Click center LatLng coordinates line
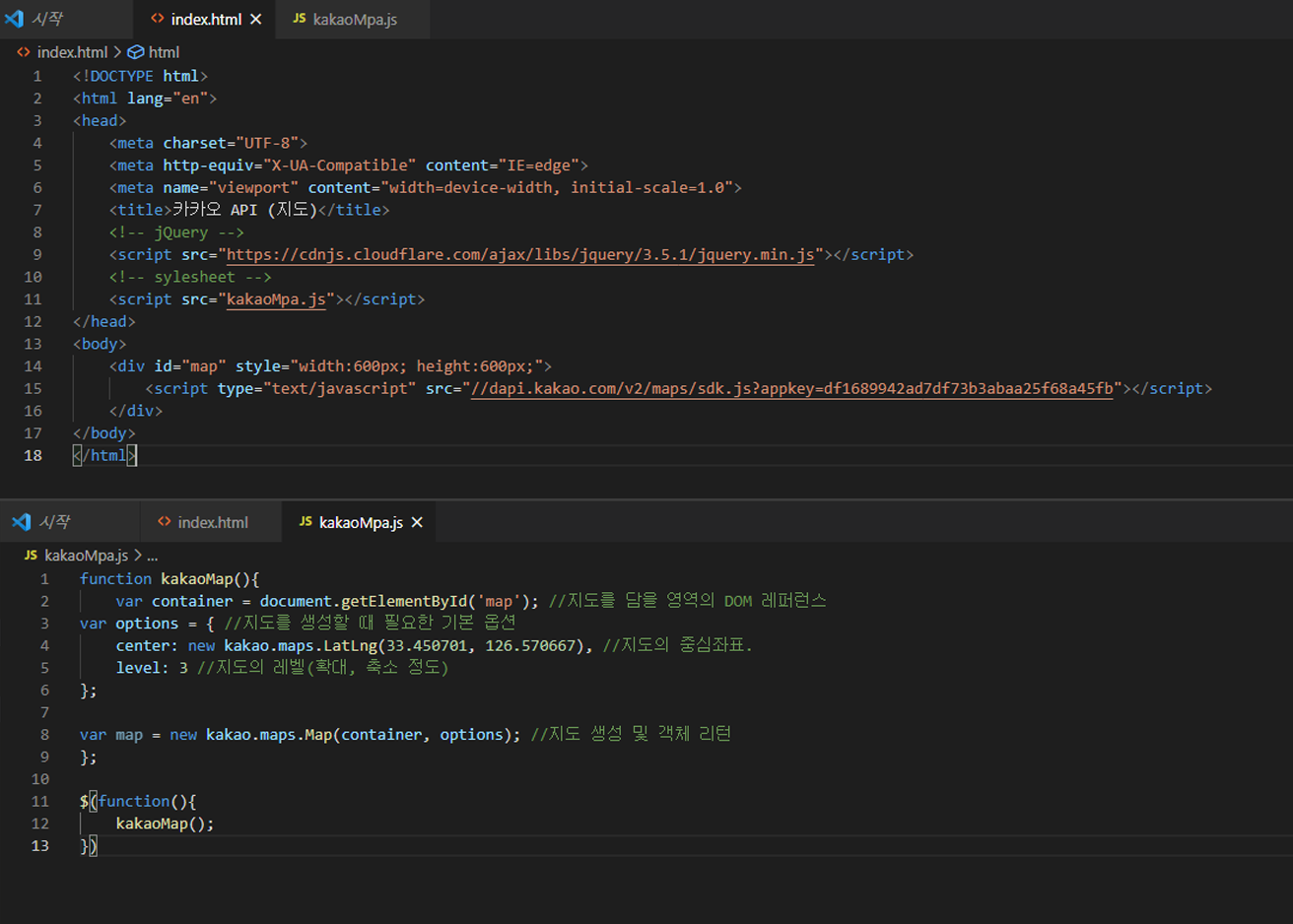 [x=434, y=646]
